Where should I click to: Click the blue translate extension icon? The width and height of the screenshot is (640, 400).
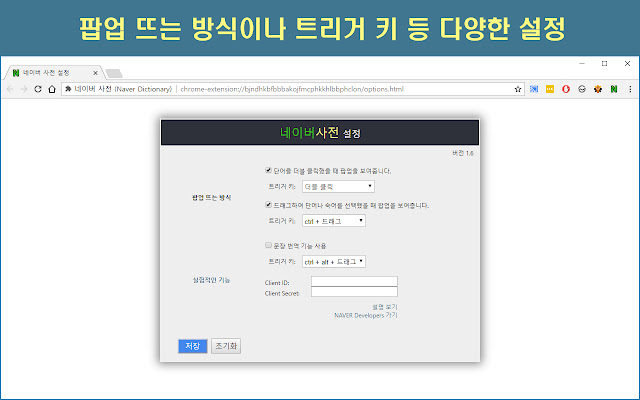pos(534,89)
